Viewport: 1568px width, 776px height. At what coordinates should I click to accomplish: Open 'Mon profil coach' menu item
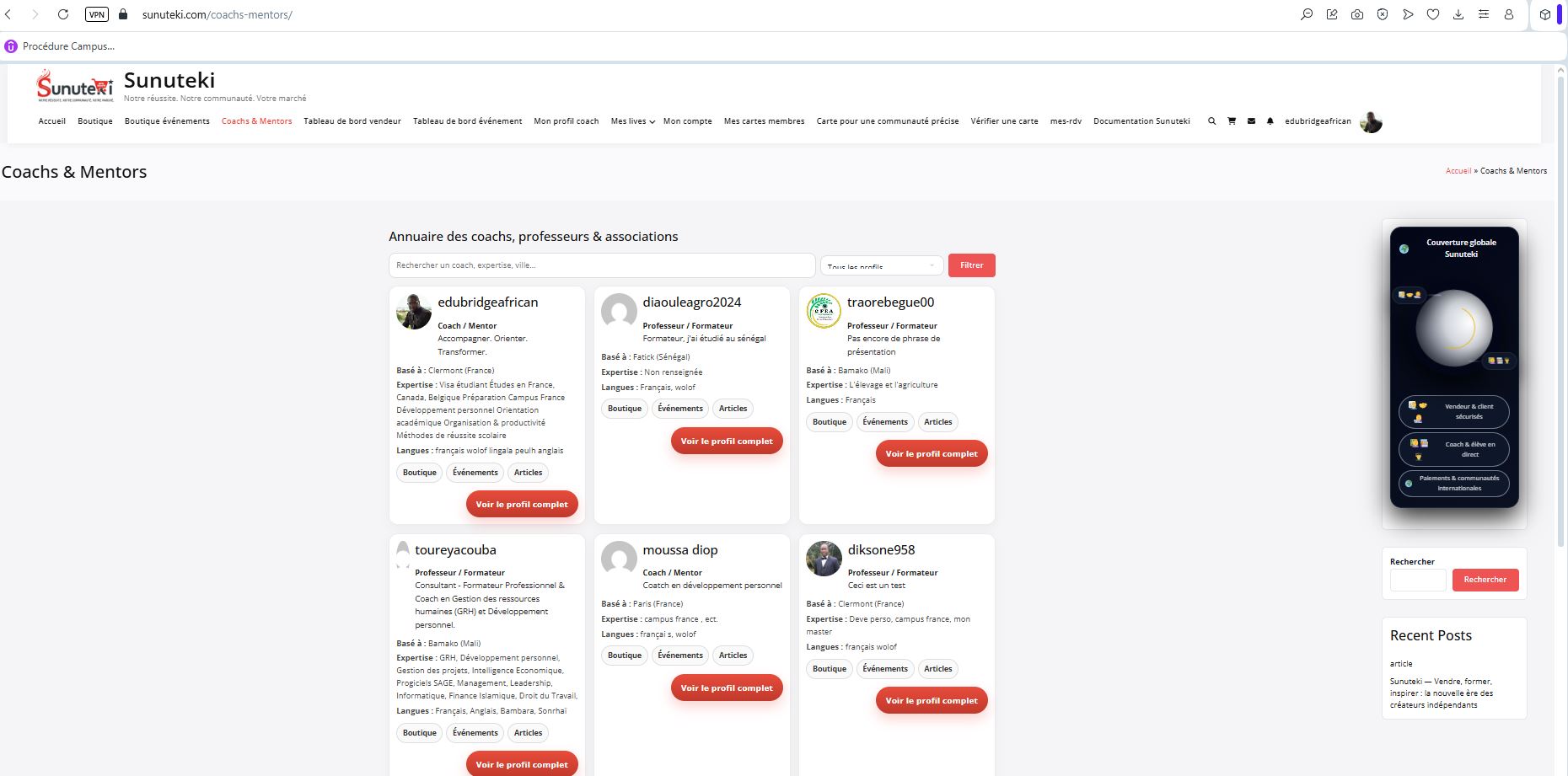[x=566, y=121]
